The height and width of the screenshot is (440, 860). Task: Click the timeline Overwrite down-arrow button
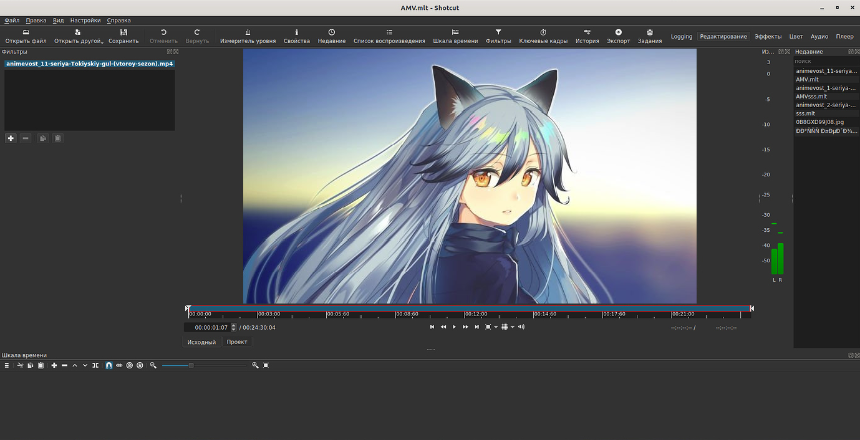85,365
